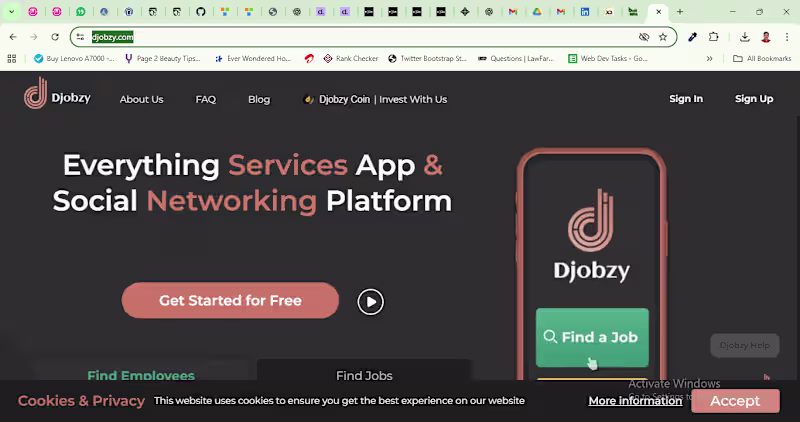Expand the tab search dropdown arrow
Image resolution: width=800 pixels, height=422 pixels.
pos(11,12)
